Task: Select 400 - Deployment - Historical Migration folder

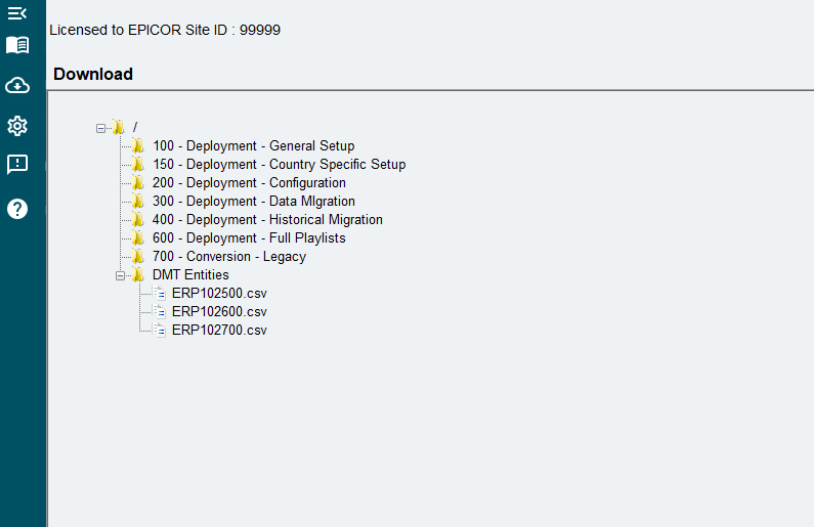Action: click(267, 220)
